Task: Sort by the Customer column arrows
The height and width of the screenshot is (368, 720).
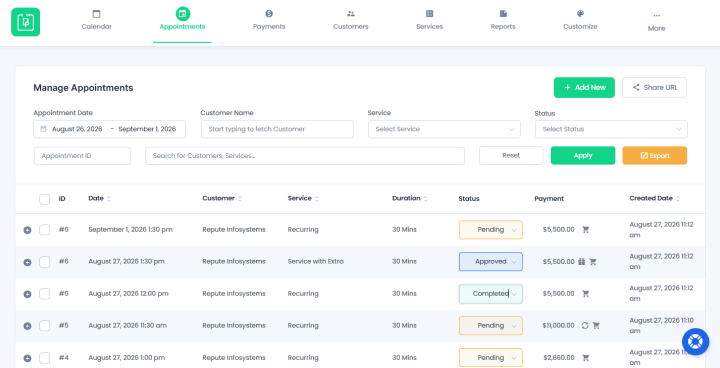Action: 240,198
